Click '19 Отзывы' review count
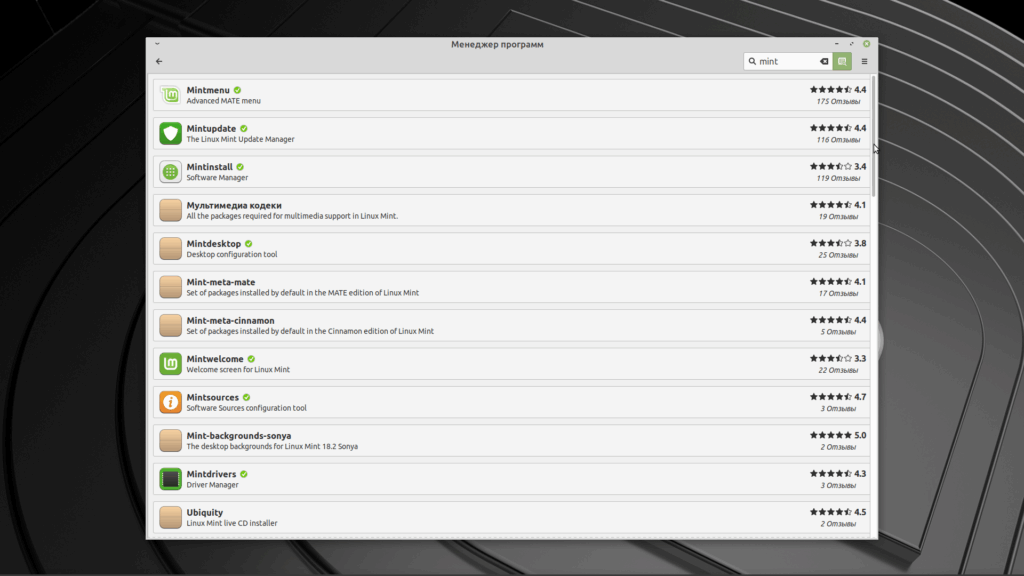 [x=838, y=217]
